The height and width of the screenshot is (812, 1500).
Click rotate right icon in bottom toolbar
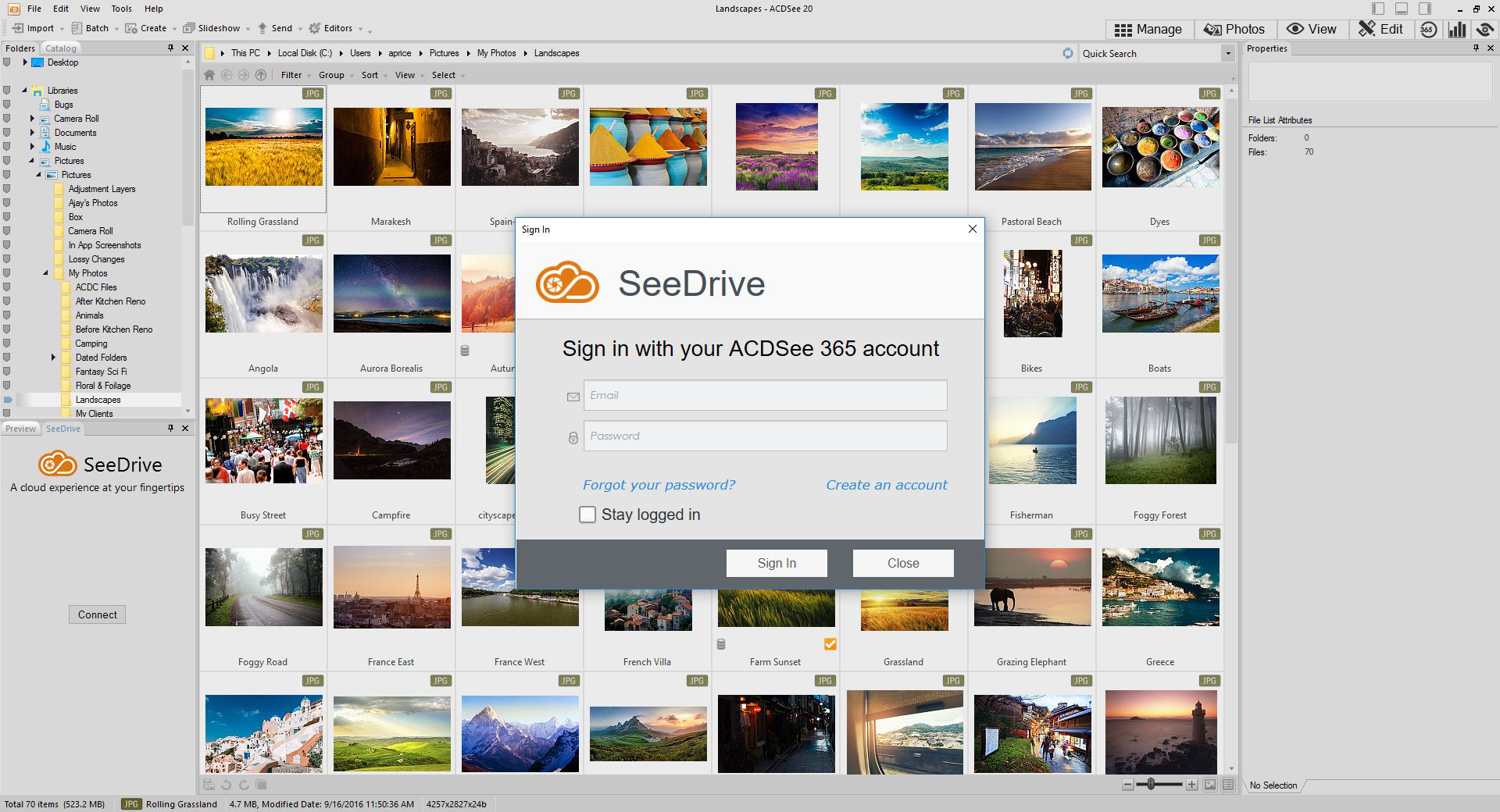[x=244, y=785]
